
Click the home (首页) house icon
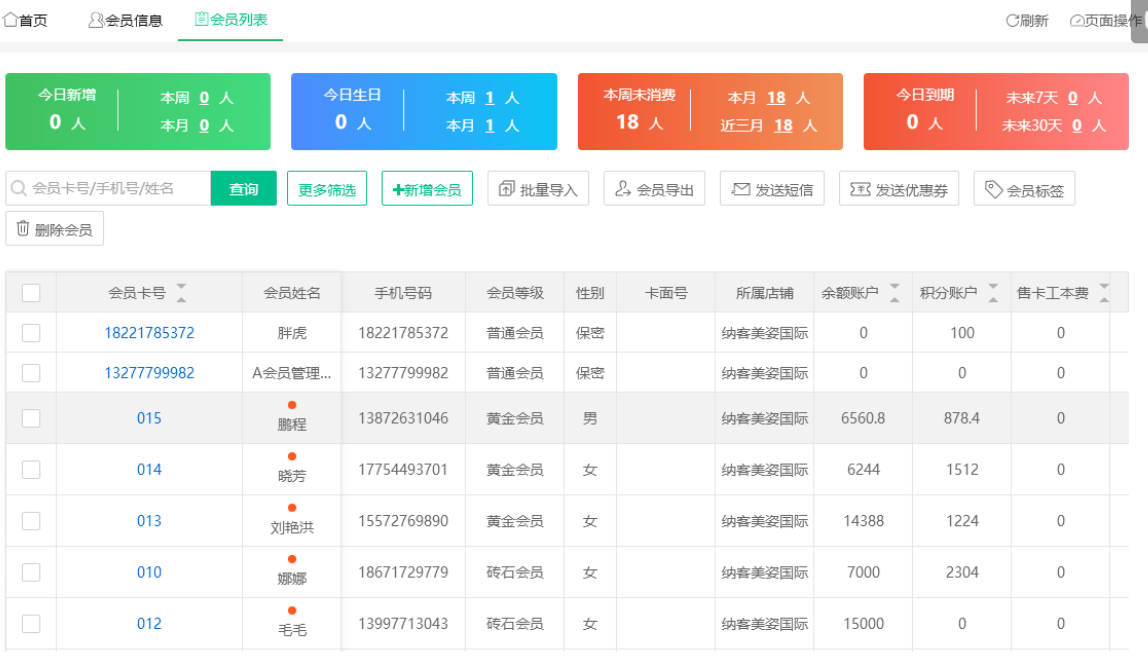(11, 19)
